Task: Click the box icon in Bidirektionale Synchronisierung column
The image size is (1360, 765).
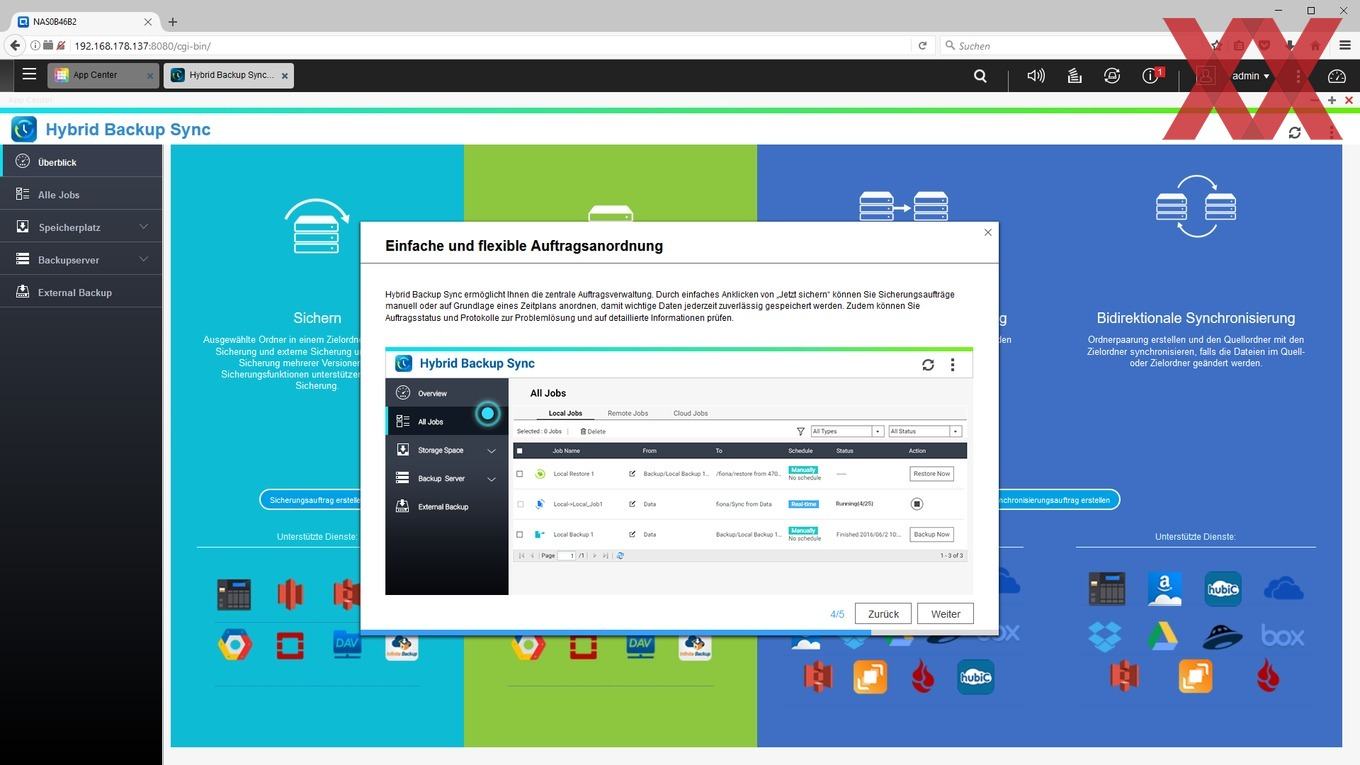Action: tap(1283, 634)
